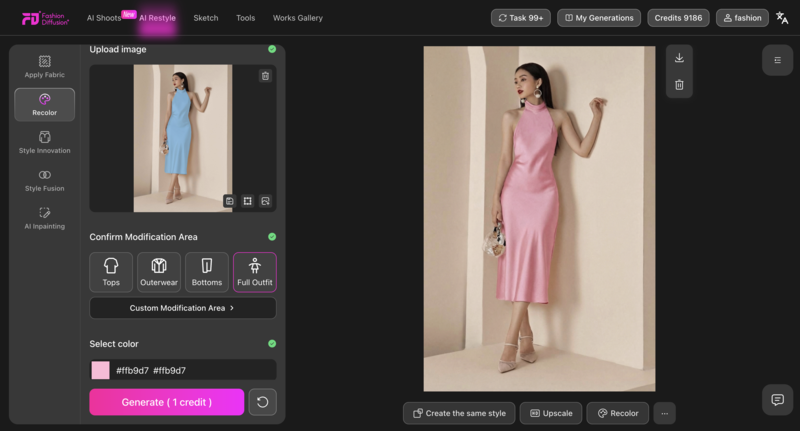Choose the Bottoms modification area
800x431 pixels.
(x=207, y=272)
